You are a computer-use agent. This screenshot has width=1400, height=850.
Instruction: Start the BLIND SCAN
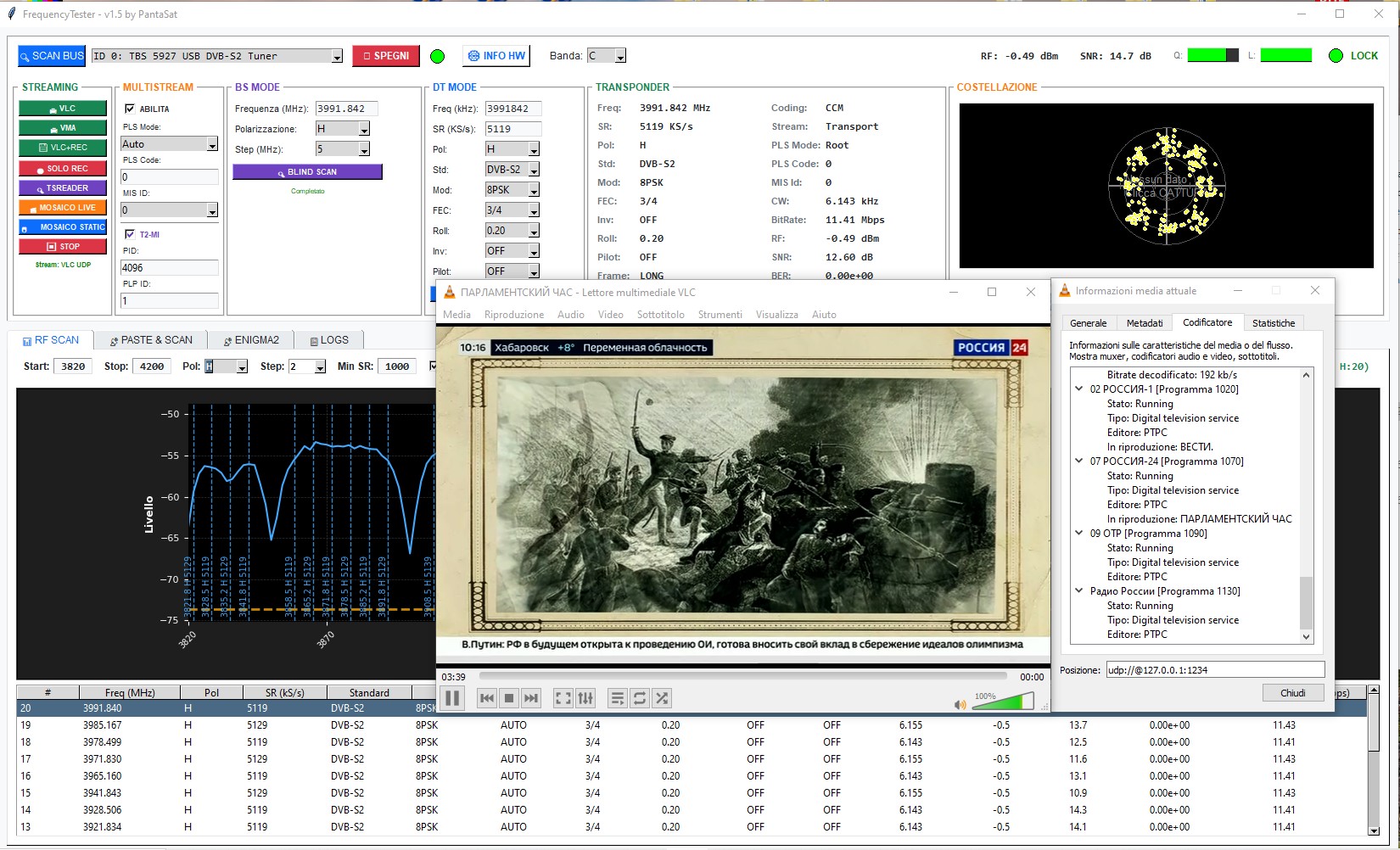point(307,172)
